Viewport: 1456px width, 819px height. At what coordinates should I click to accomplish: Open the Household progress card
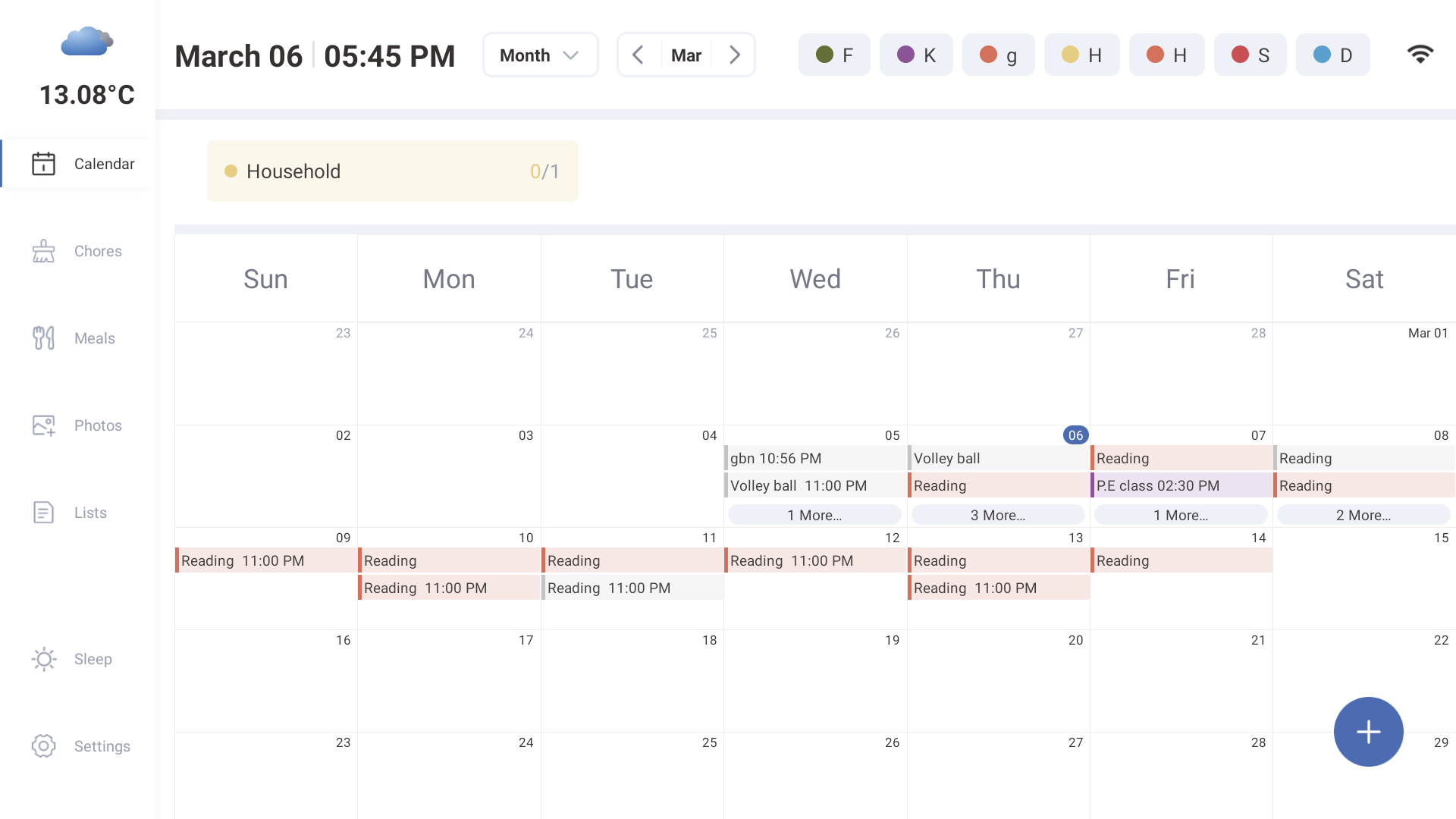[392, 171]
